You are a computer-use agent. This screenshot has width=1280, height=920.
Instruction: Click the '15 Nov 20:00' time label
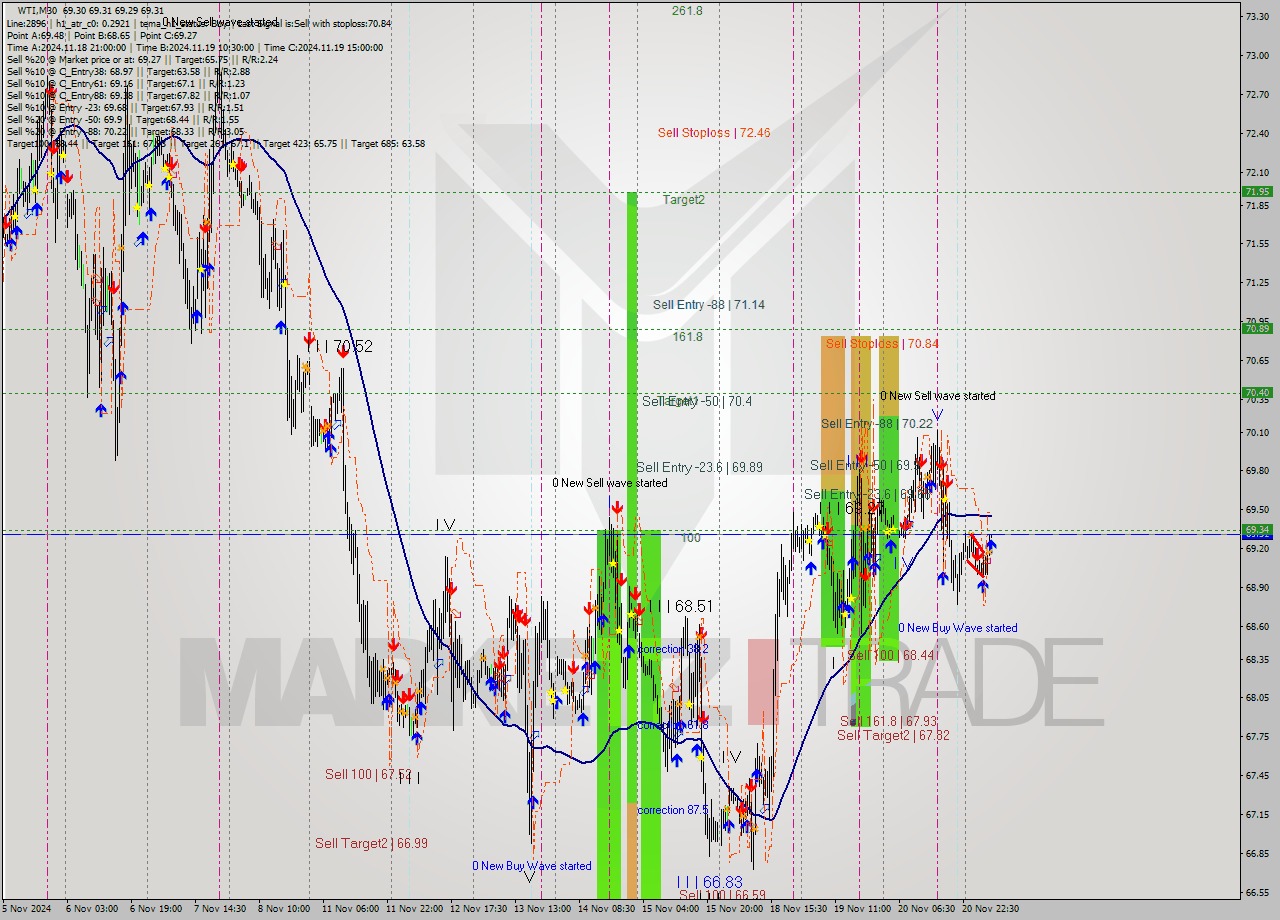click(734, 909)
